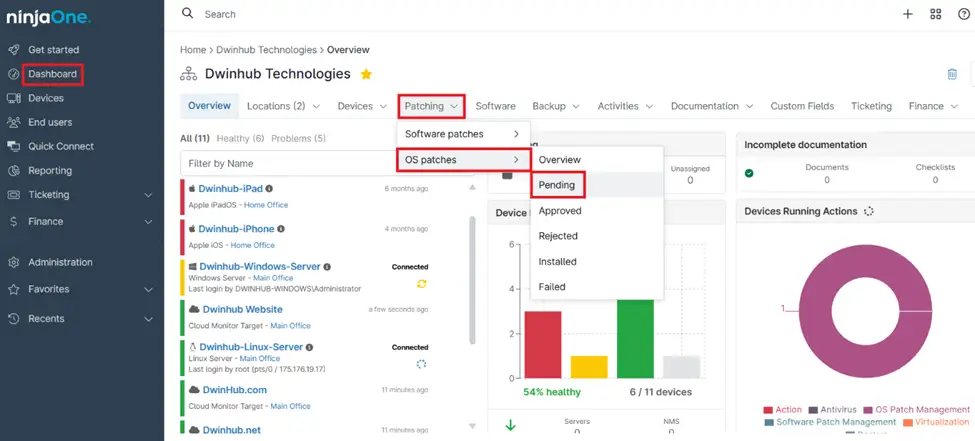Choose Installed in OS patches submenu
The image size is (975, 441).
coord(597,262)
